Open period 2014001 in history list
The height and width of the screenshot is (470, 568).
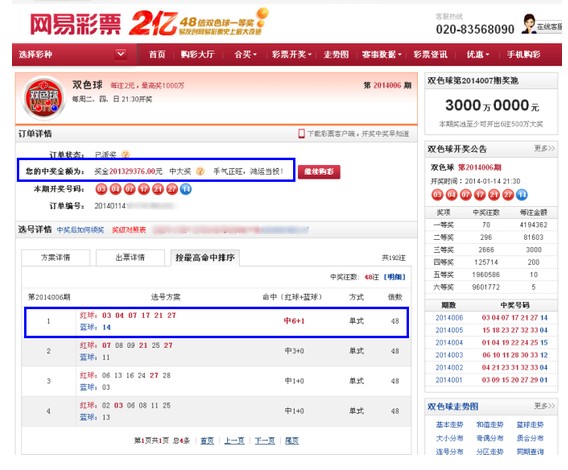coord(449,380)
